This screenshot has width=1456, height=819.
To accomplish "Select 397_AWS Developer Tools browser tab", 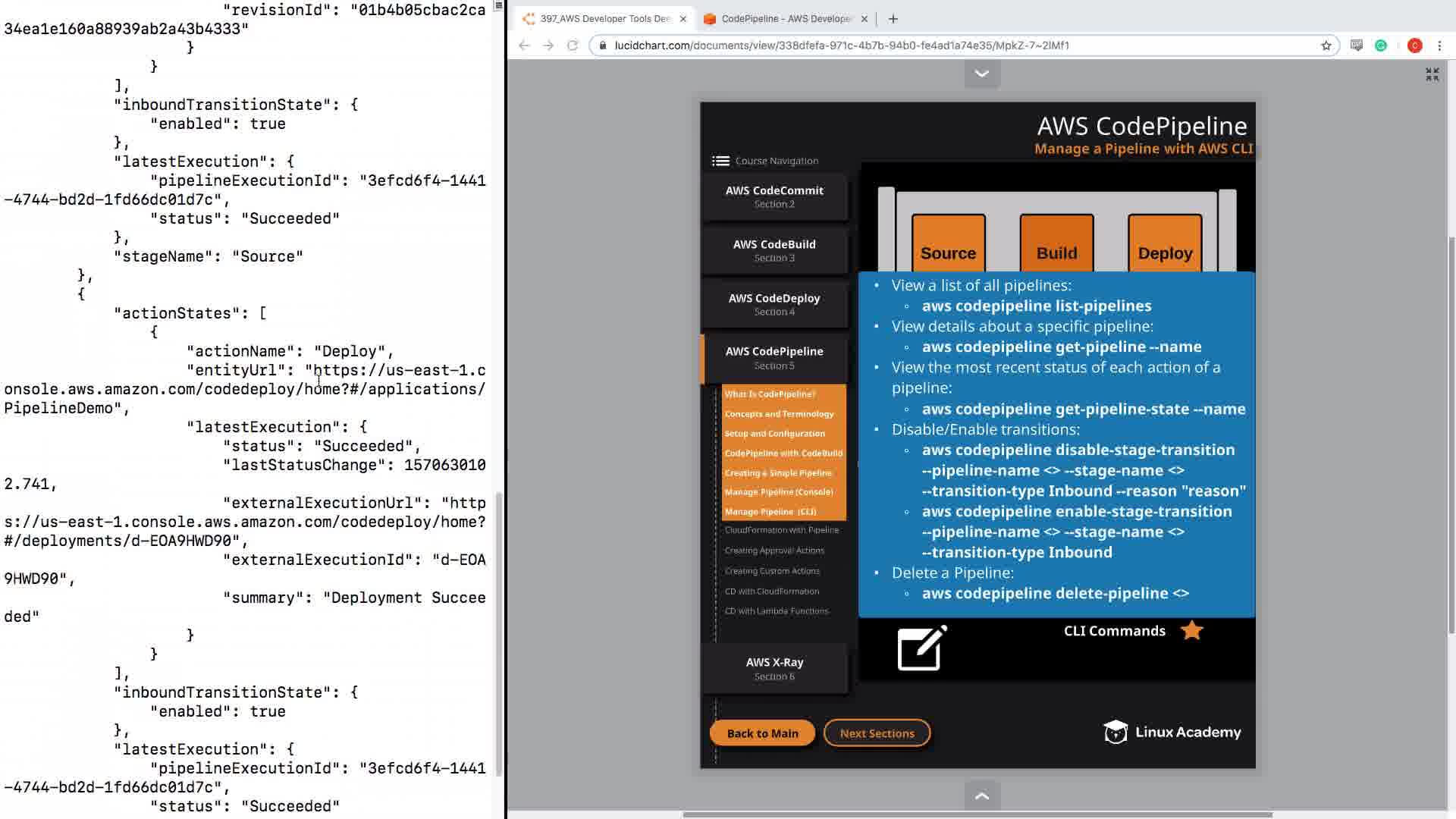I will pos(604,19).
